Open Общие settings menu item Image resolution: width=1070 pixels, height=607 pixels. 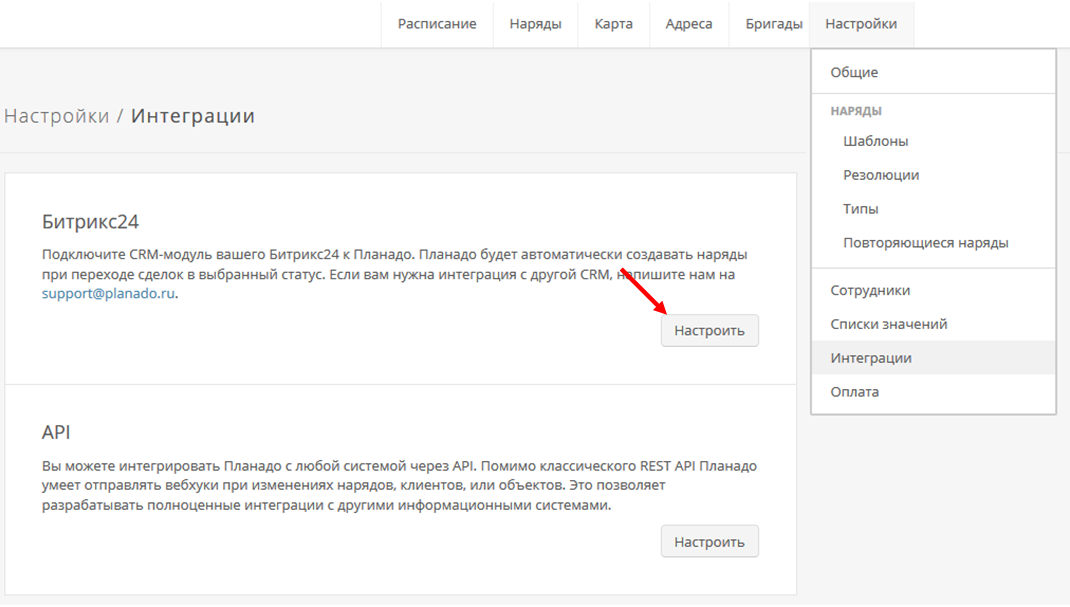tap(934, 72)
